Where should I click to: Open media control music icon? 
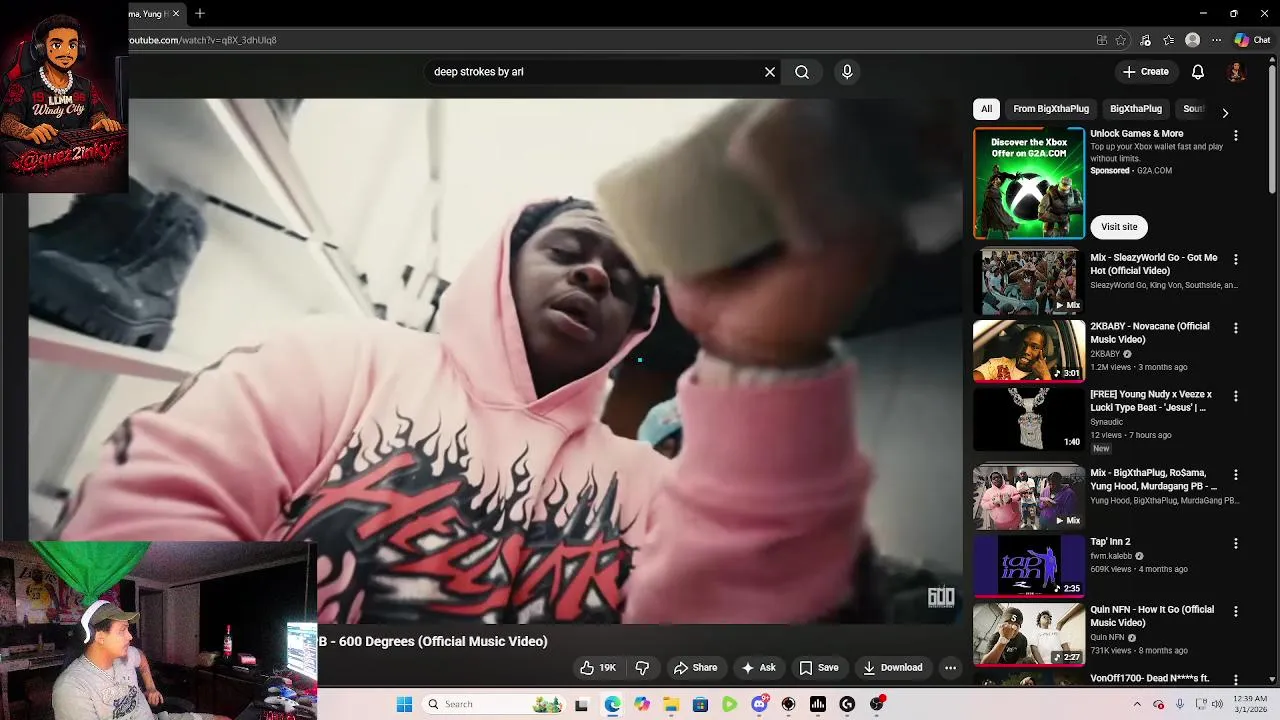[1145, 40]
